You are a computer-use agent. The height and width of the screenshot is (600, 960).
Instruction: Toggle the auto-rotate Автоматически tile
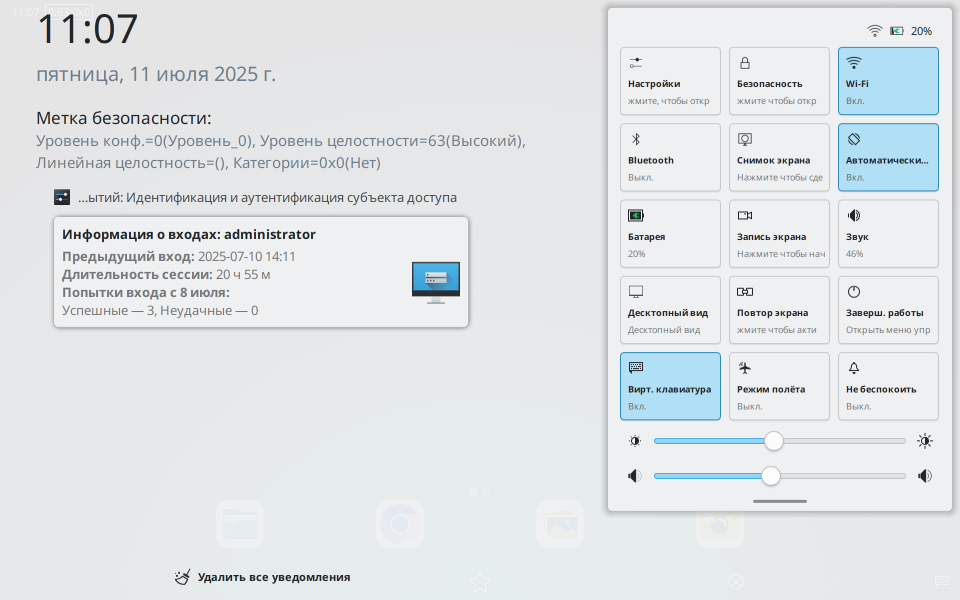click(888, 157)
